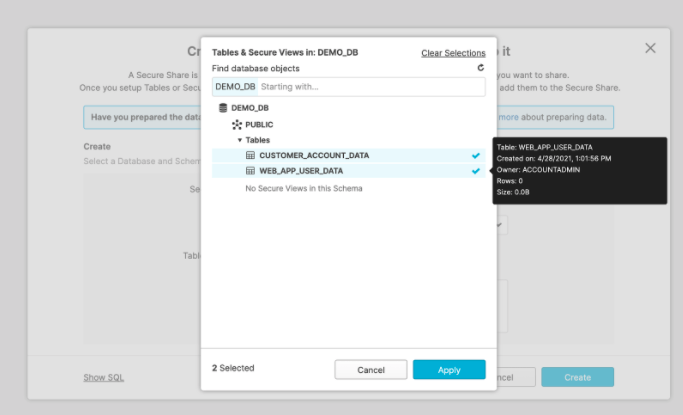Click the 'Owner: ACCOUNTADMIN' tooltip line

[538, 170]
